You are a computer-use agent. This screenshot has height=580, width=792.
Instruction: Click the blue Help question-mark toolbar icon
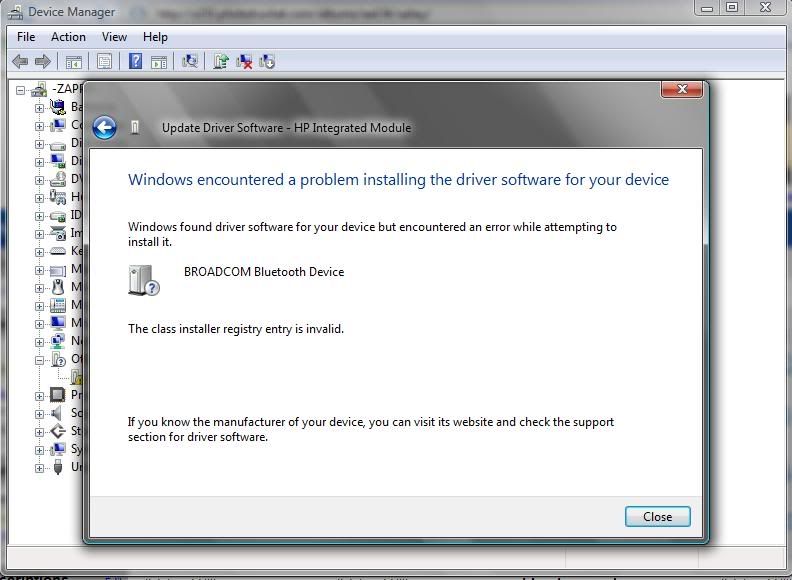135,61
